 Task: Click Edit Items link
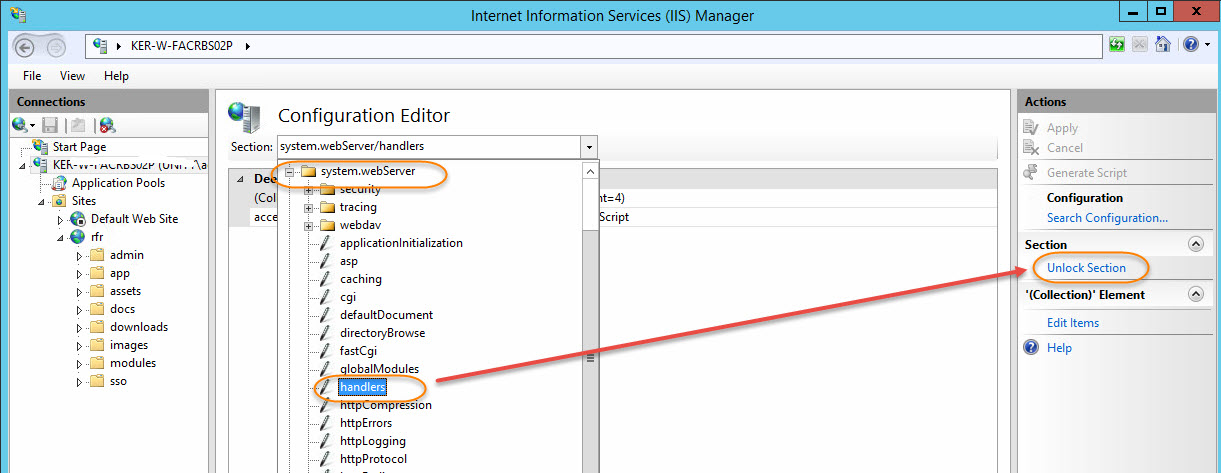pos(1073,323)
